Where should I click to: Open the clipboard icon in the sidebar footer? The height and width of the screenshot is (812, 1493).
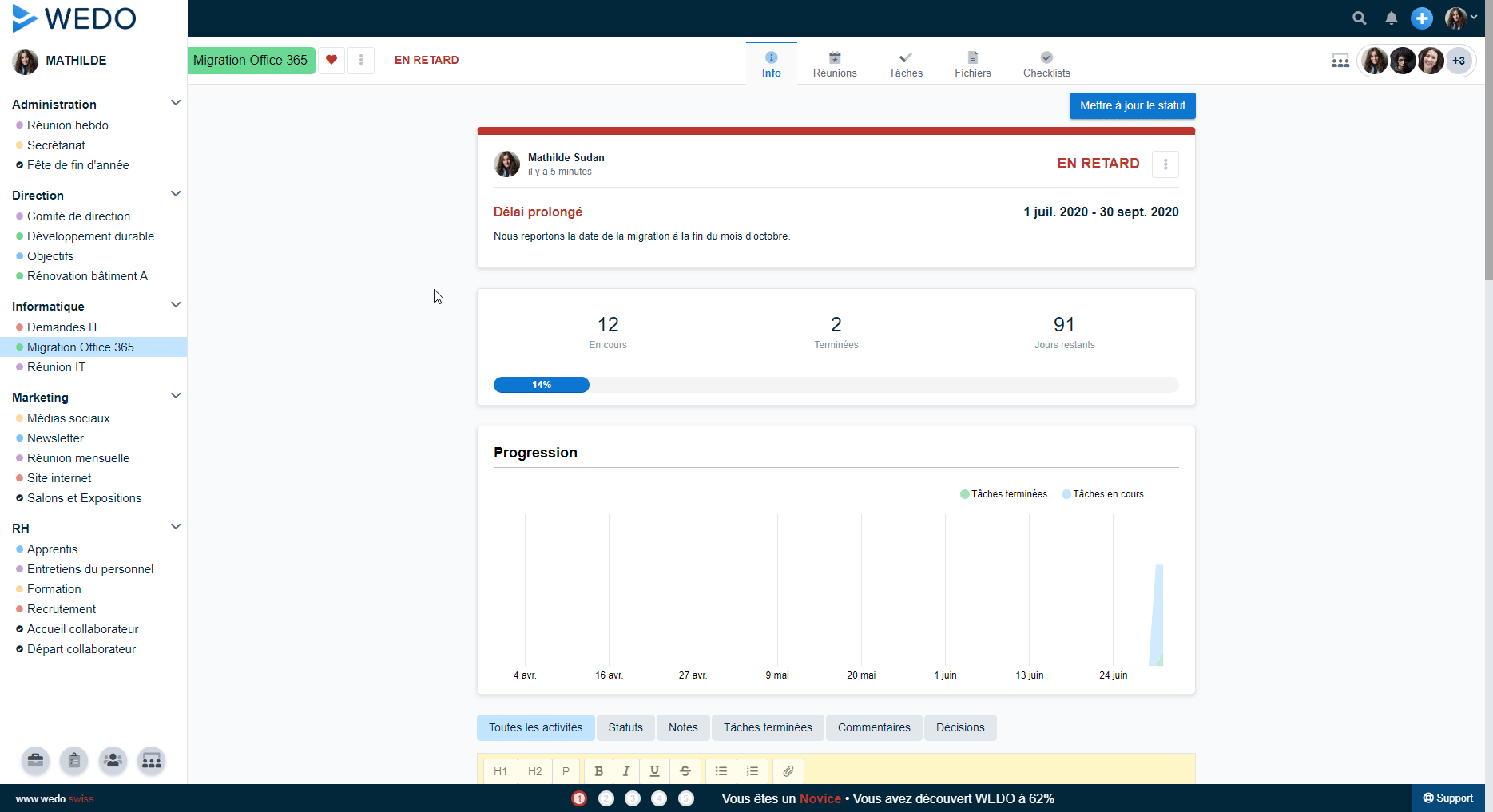(74, 760)
